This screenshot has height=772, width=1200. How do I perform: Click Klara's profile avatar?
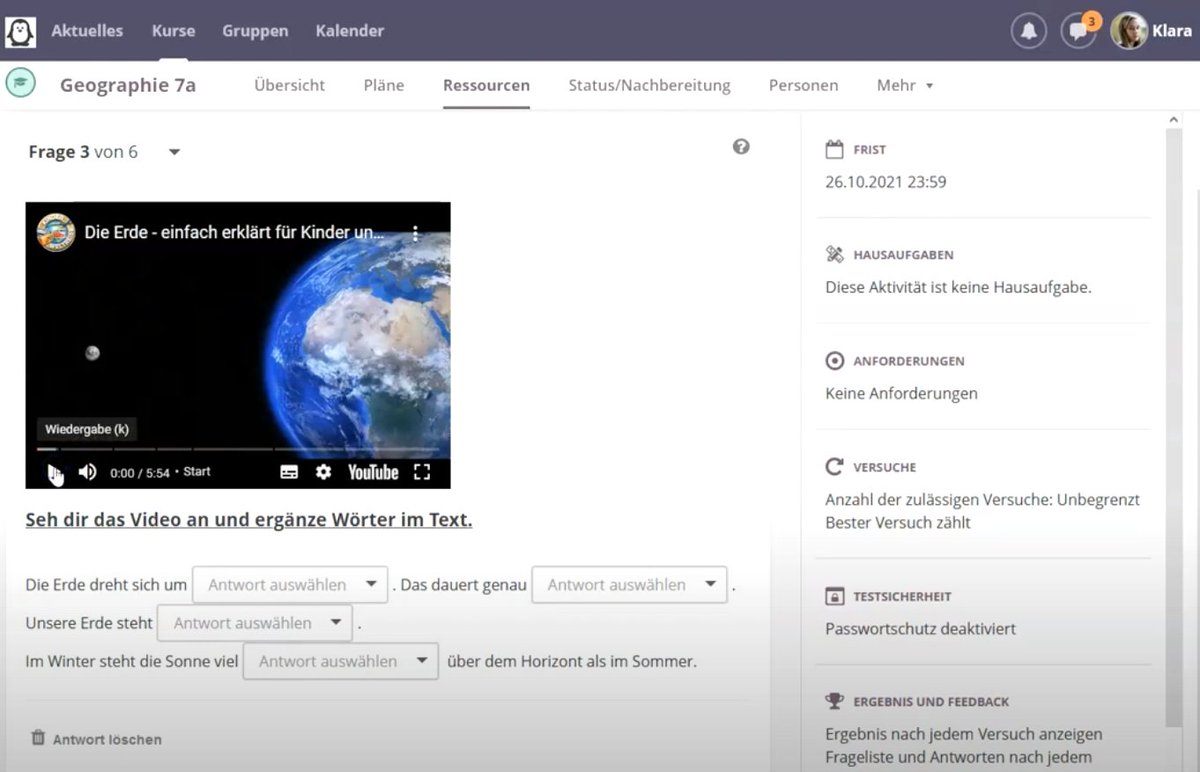tap(1129, 31)
